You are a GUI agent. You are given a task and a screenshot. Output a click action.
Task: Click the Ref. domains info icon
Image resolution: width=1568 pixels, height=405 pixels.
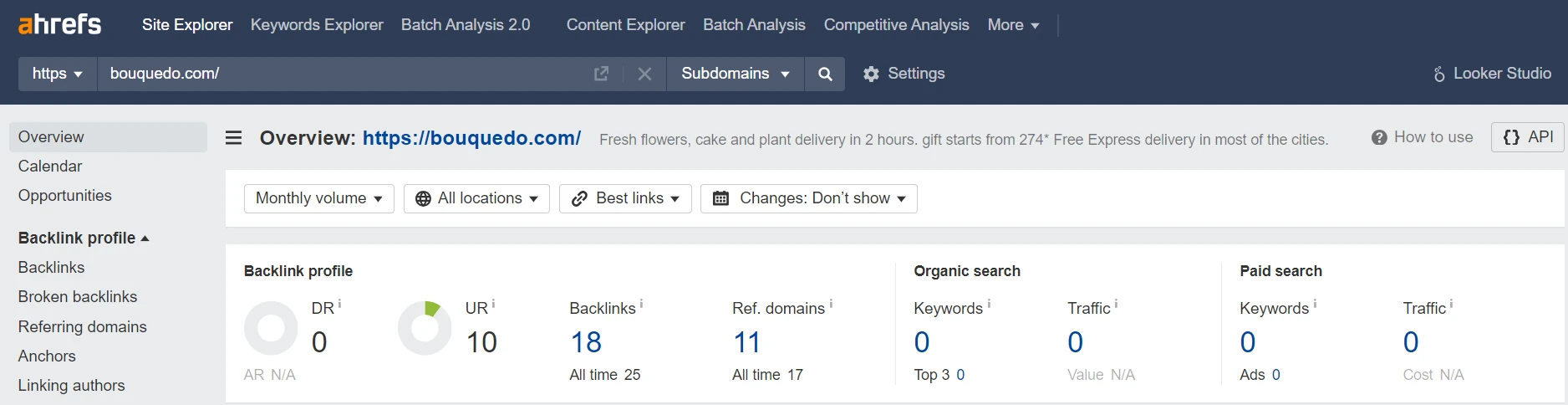coord(831,304)
